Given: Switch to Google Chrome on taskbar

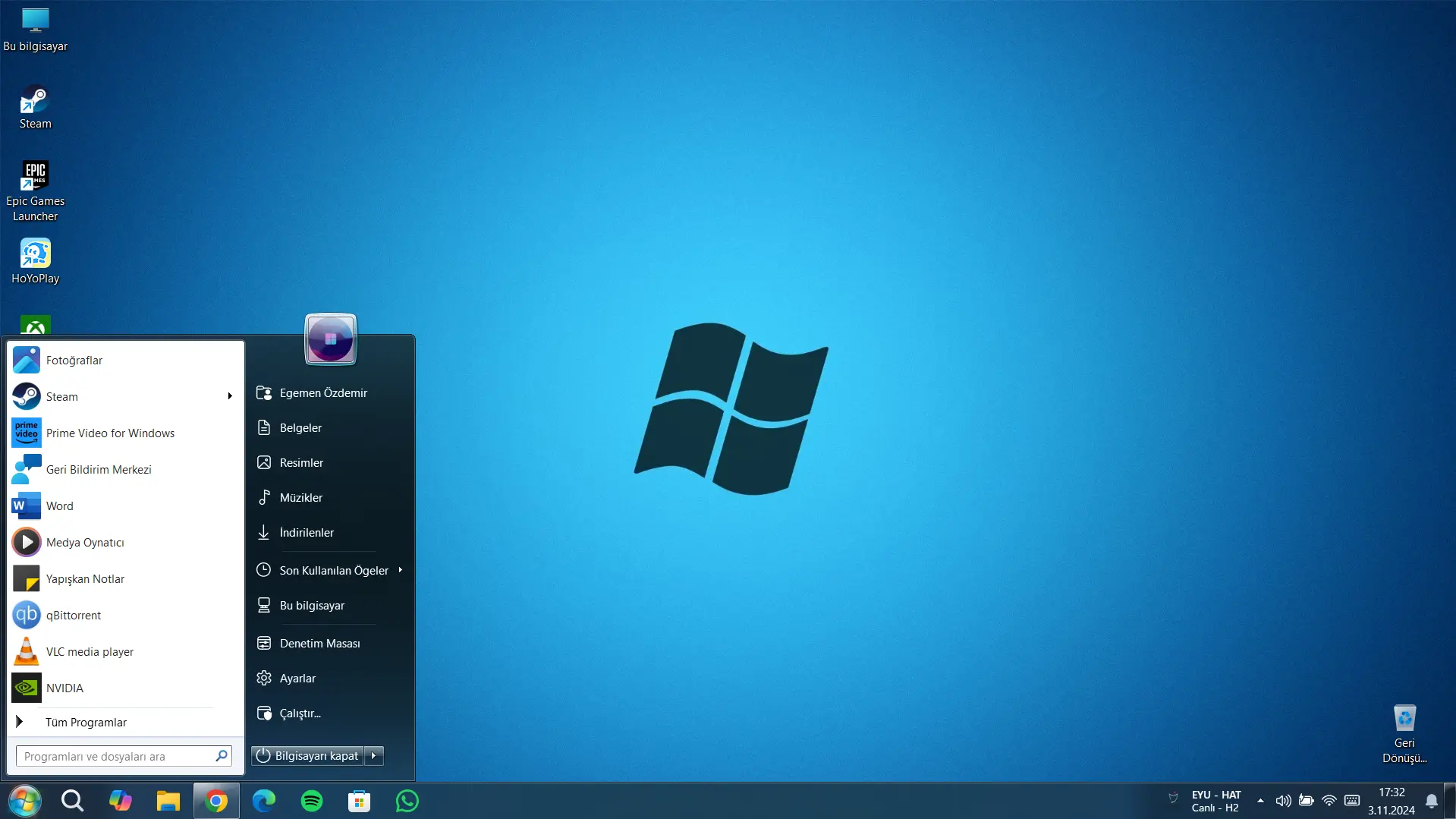Looking at the screenshot, I should click(216, 801).
